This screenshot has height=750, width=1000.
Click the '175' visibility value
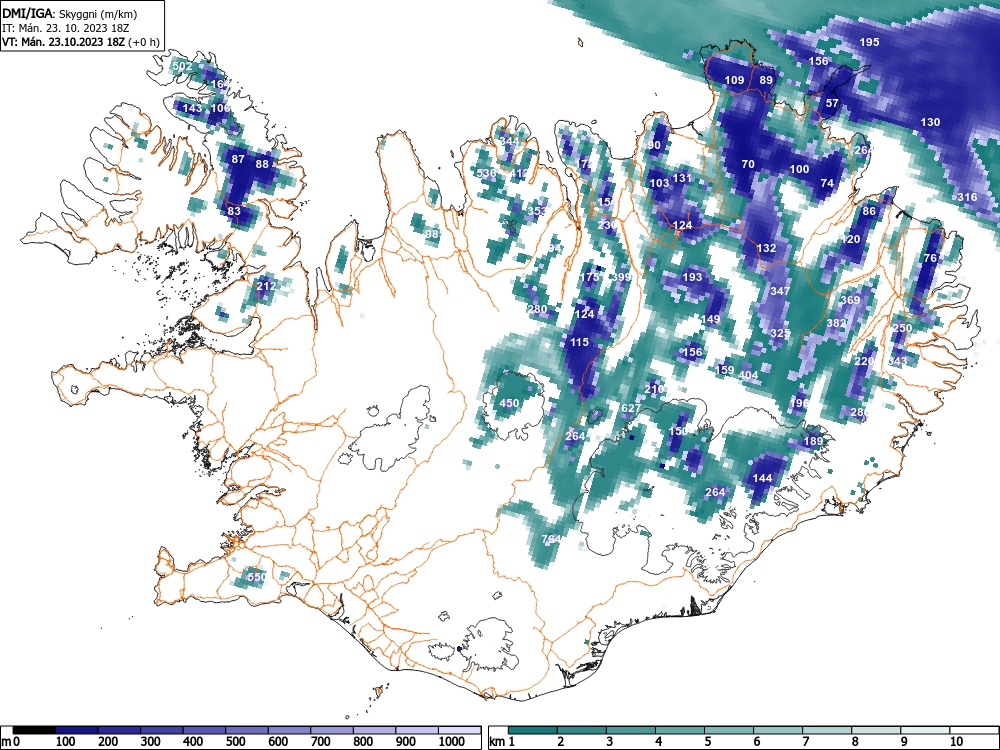pos(591,277)
